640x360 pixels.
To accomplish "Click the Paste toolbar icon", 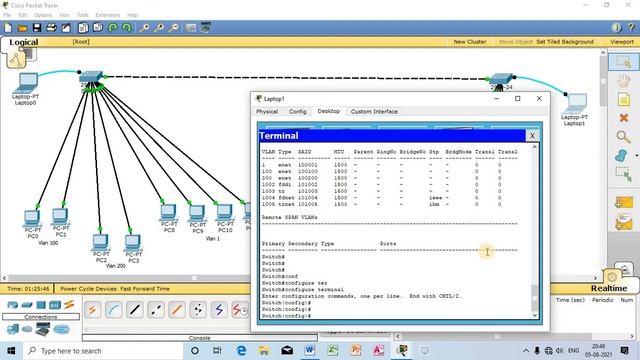I will coord(98,28).
